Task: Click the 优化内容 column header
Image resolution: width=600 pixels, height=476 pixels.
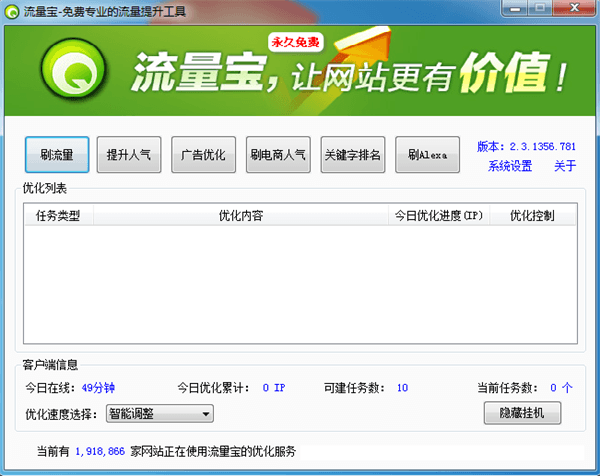Action: coord(240,215)
